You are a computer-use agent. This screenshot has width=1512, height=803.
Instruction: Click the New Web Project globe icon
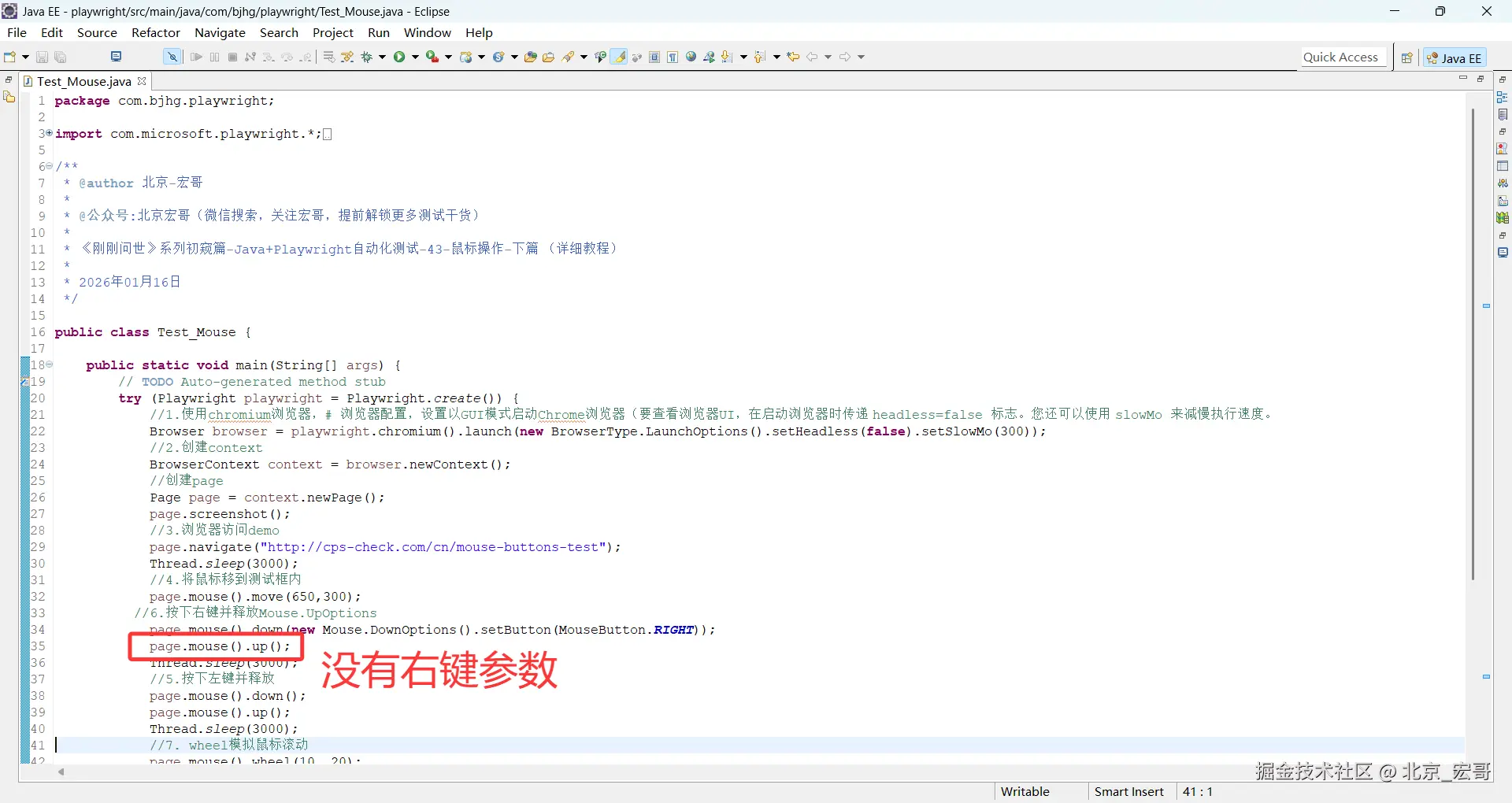click(x=465, y=57)
